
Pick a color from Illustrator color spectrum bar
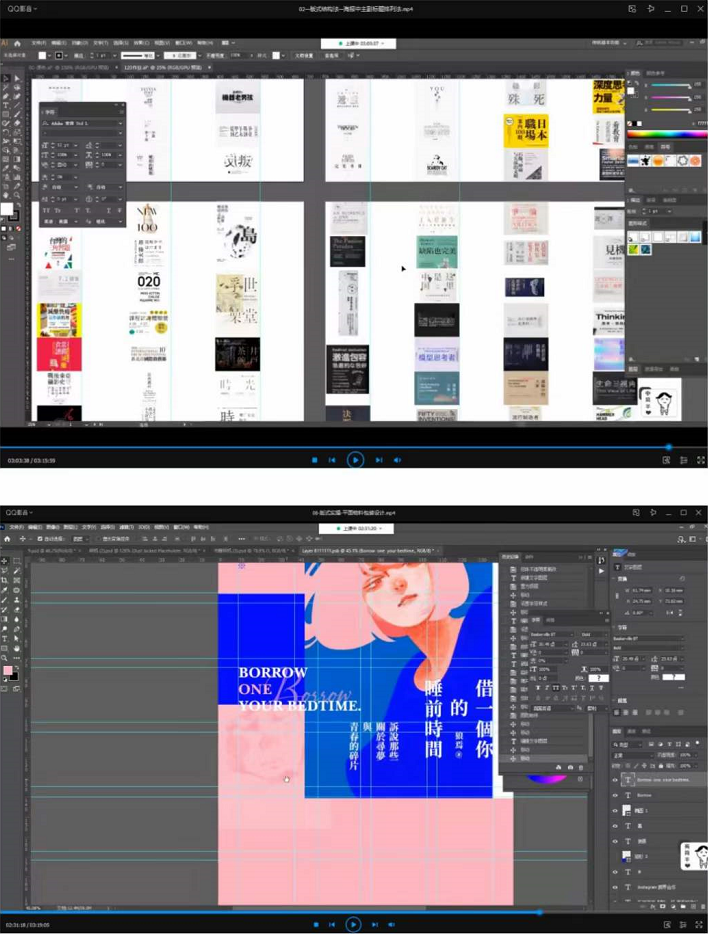coord(667,134)
